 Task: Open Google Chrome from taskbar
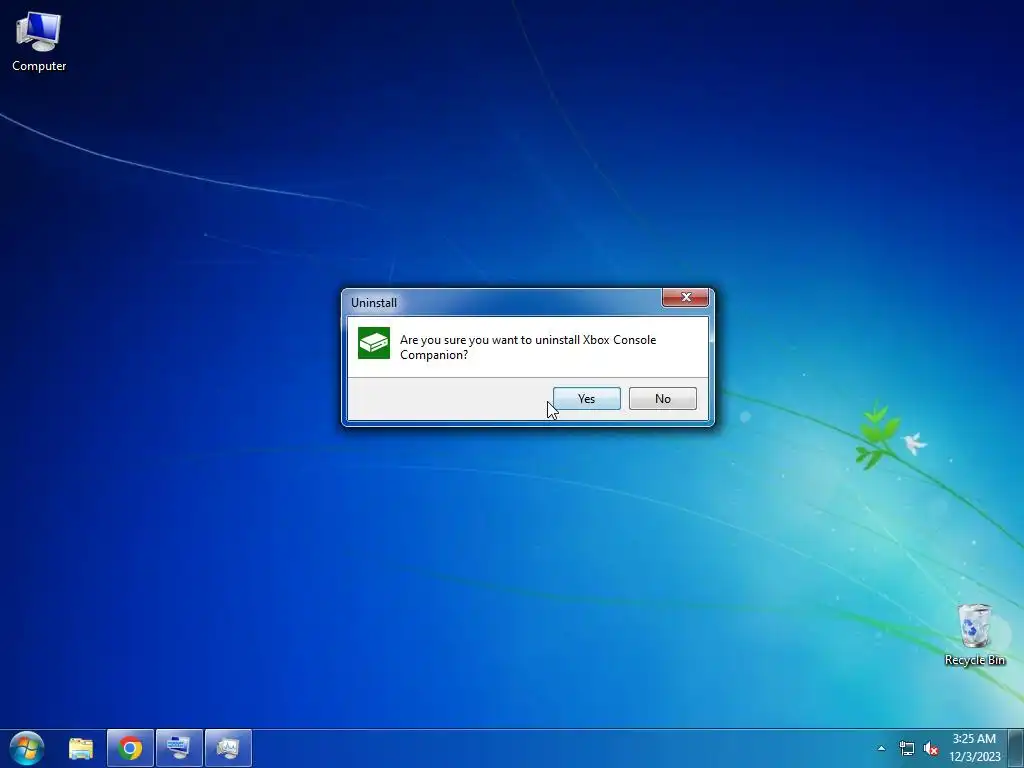tap(130, 748)
